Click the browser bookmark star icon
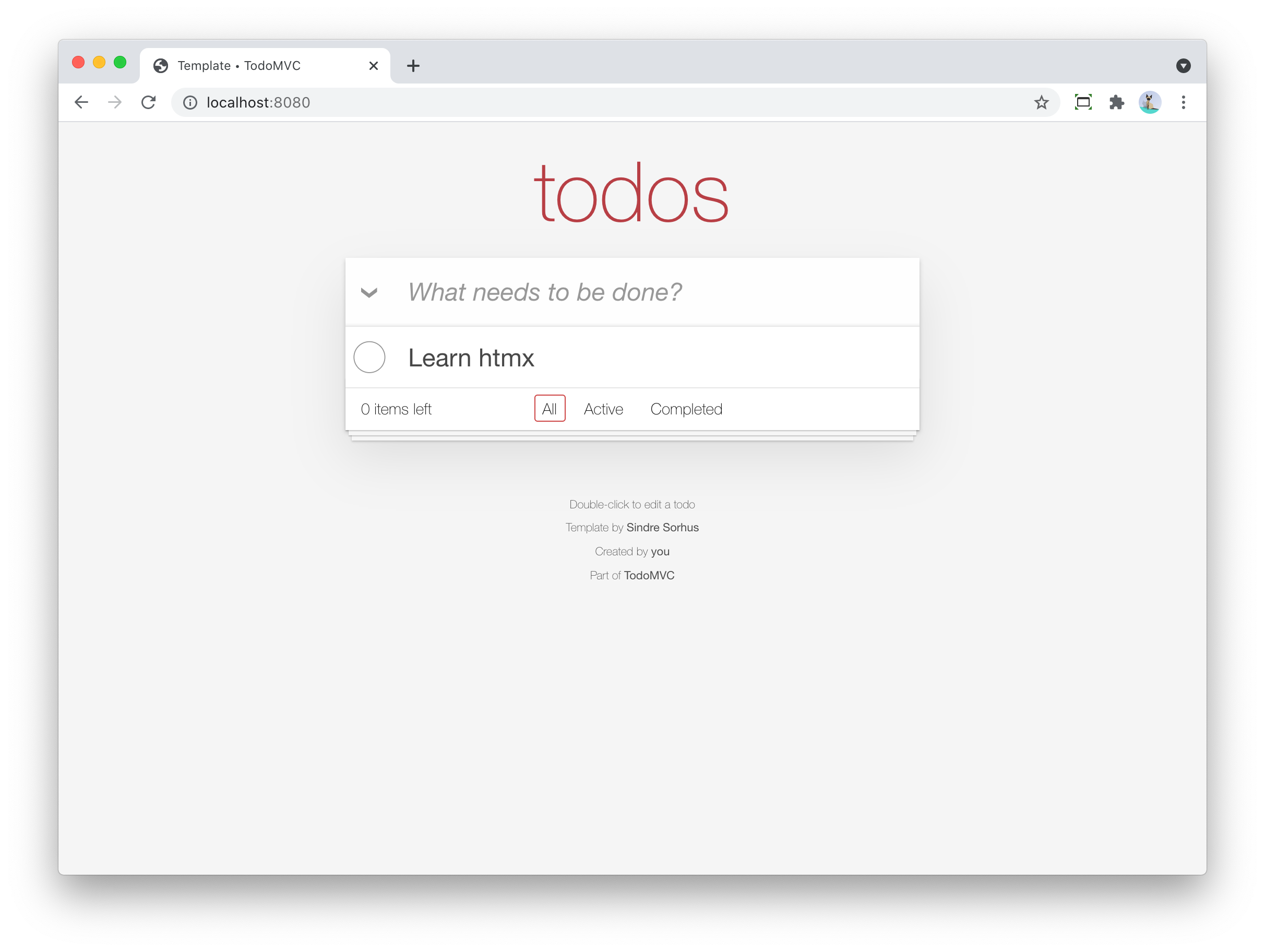 pos(1041,102)
